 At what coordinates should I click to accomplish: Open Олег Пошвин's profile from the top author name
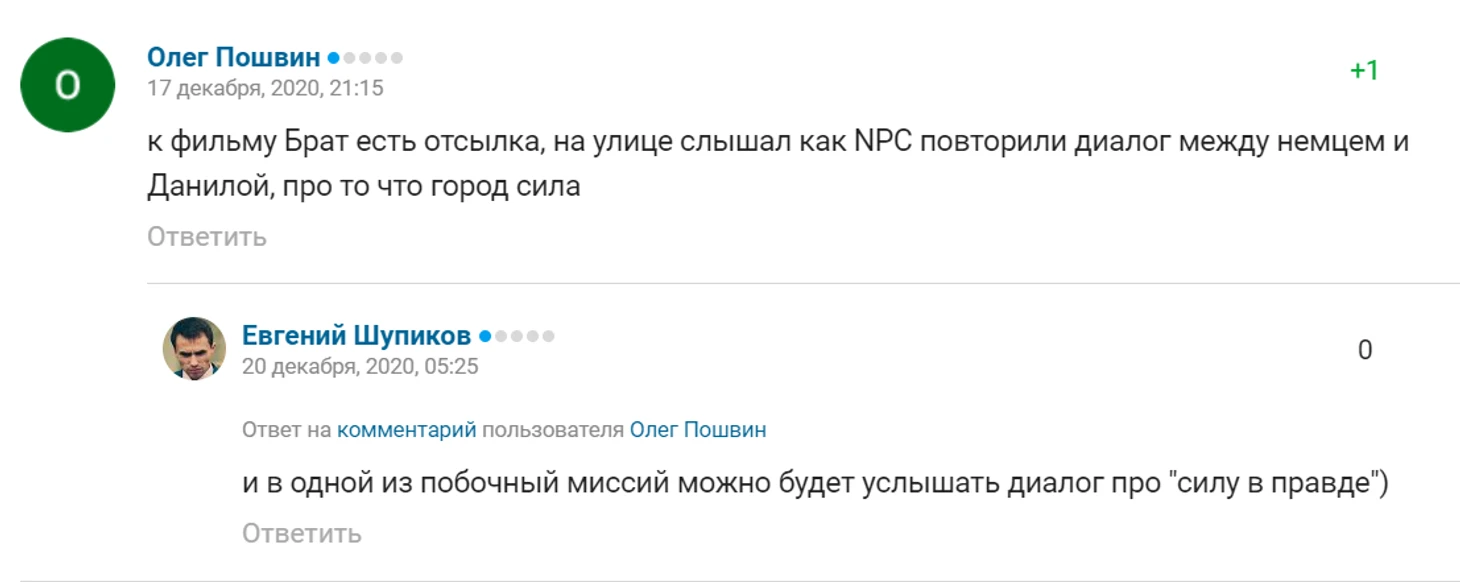click(x=234, y=58)
